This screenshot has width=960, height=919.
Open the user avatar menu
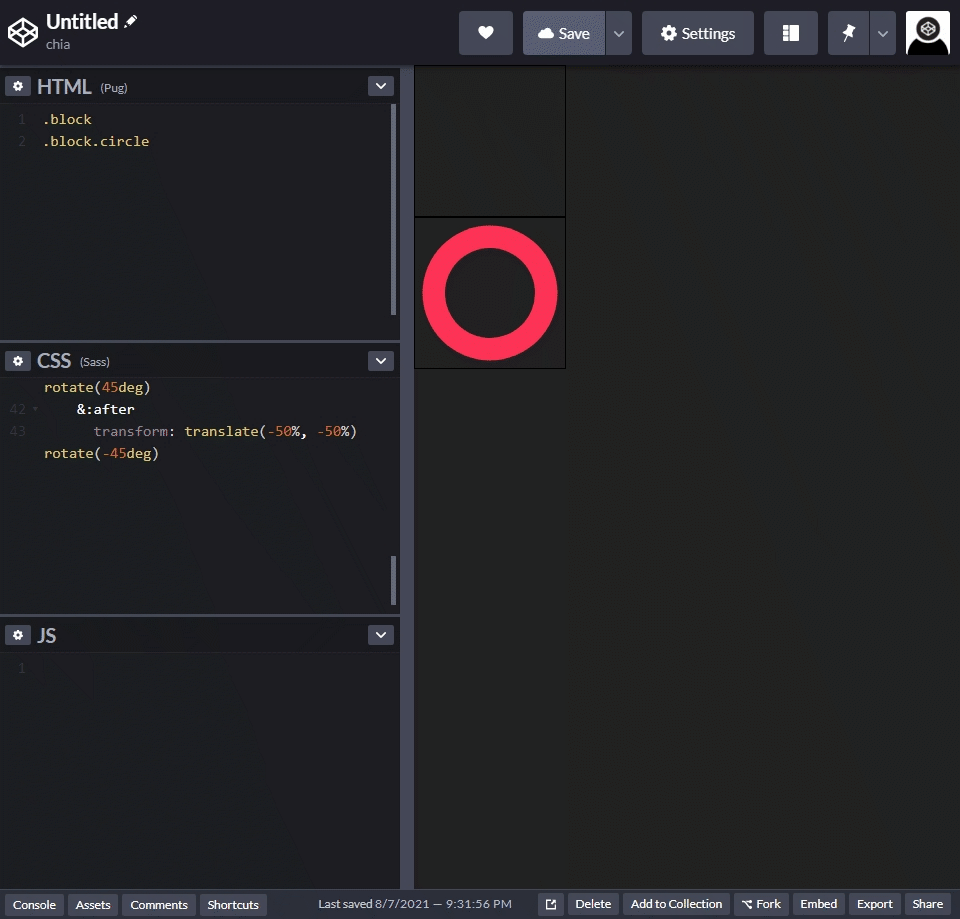(928, 33)
